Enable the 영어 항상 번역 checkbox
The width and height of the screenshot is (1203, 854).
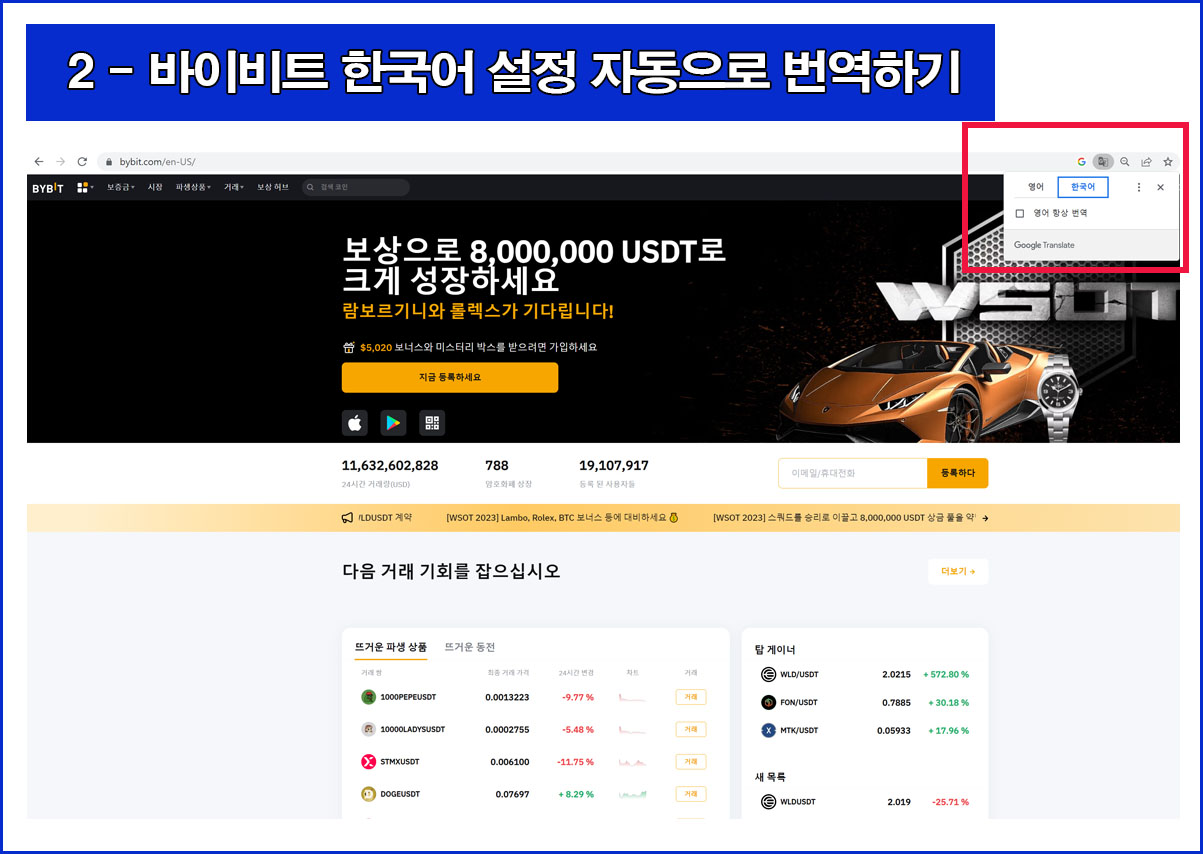[1019, 213]
